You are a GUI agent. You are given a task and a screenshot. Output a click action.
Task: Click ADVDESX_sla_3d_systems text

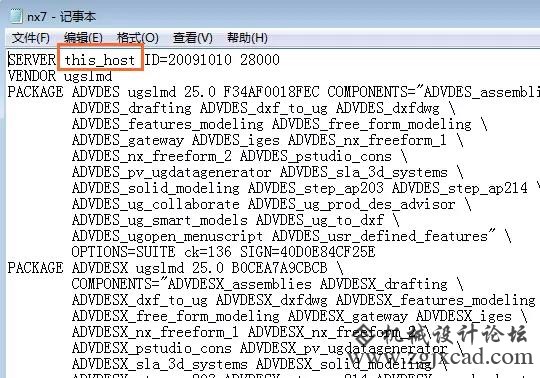[160, 364]
